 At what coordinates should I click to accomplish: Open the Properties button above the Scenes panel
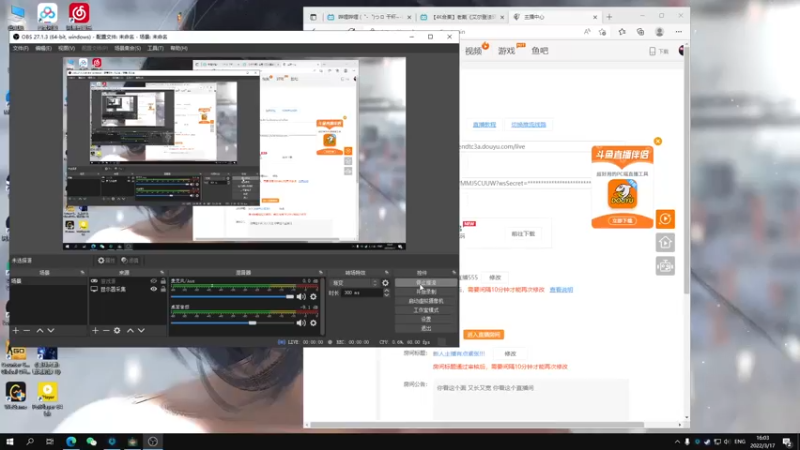pyautogui.click(x=106, y=260)
